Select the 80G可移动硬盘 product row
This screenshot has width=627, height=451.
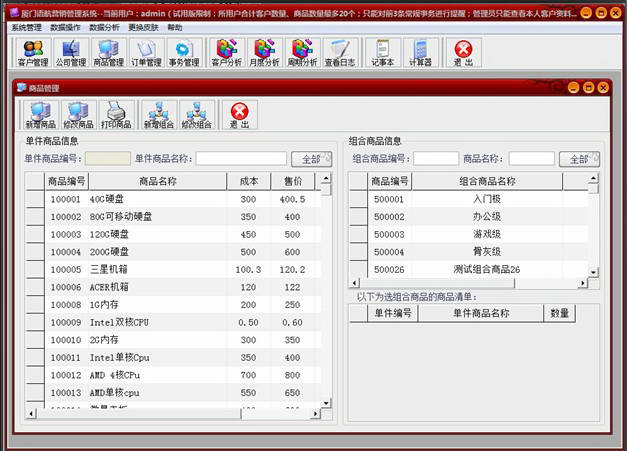pos(183,217)
